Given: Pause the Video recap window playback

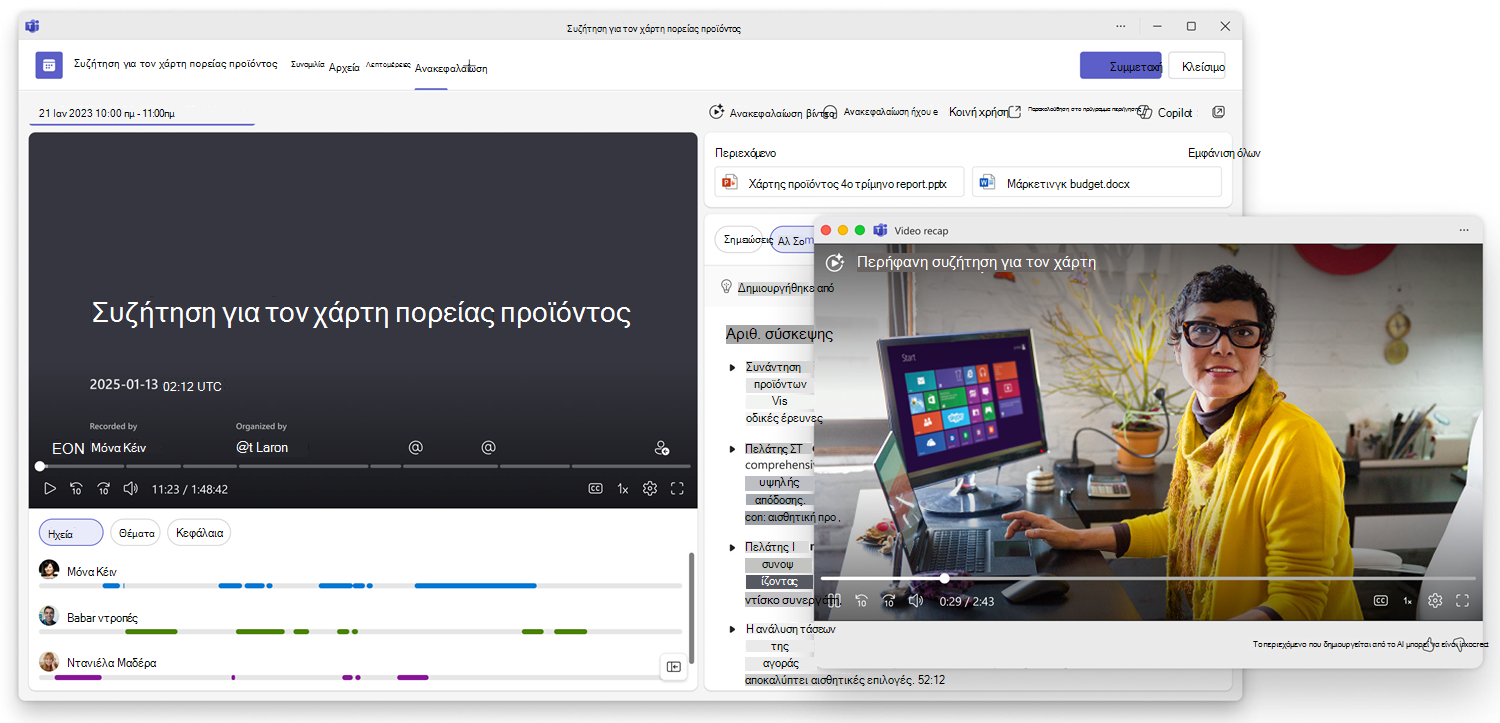Looking at the screenshot, I should click(x=834, y=601).
